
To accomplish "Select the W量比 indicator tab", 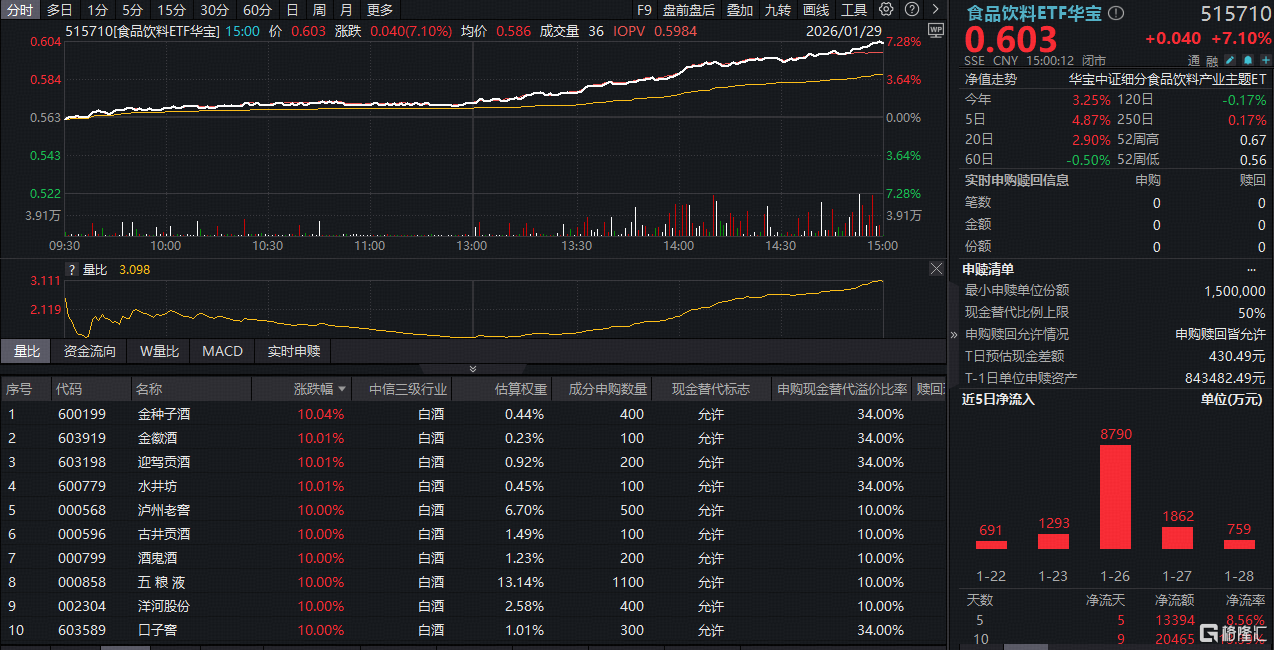I will tap(159, 351).
